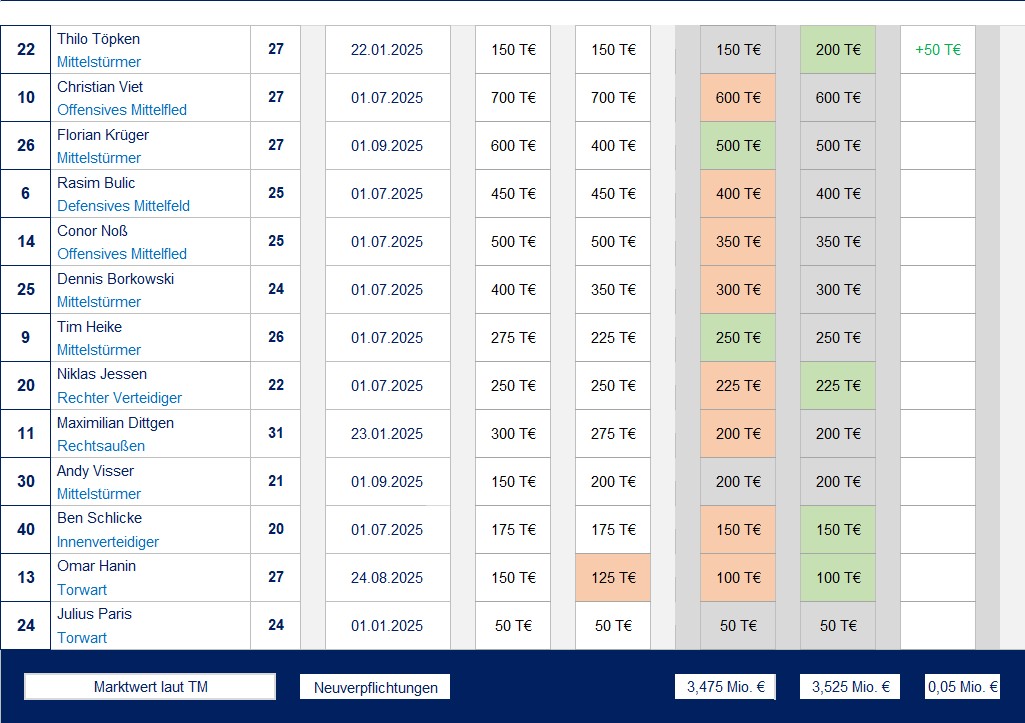The image size is (1025, 723).
Task: Click the Defensives Mittelfeld position link
Action: click(x=123, y=206)
